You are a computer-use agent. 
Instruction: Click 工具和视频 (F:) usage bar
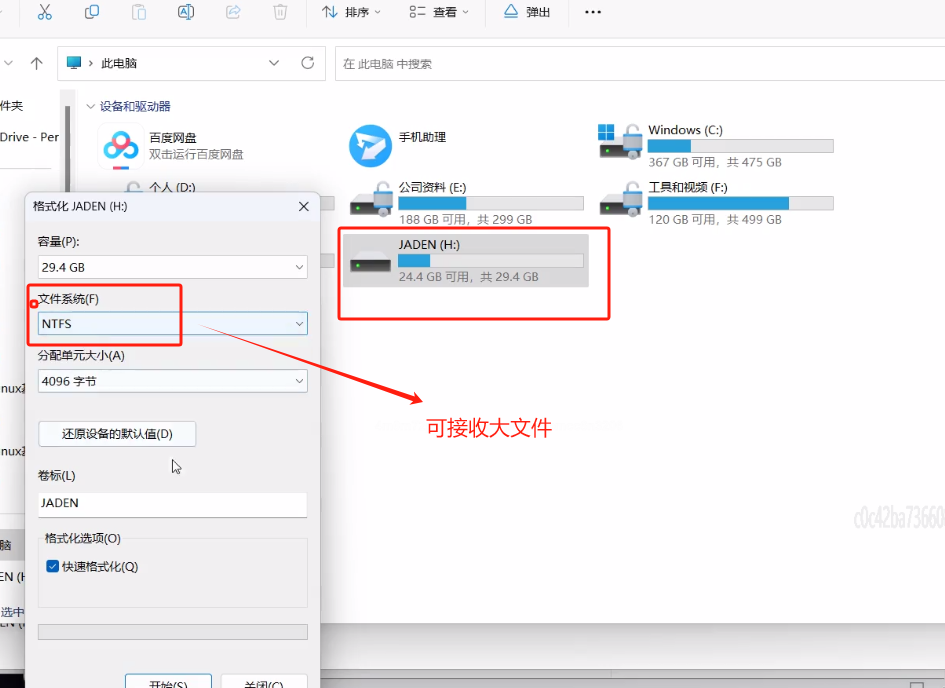tap(741, 204)
